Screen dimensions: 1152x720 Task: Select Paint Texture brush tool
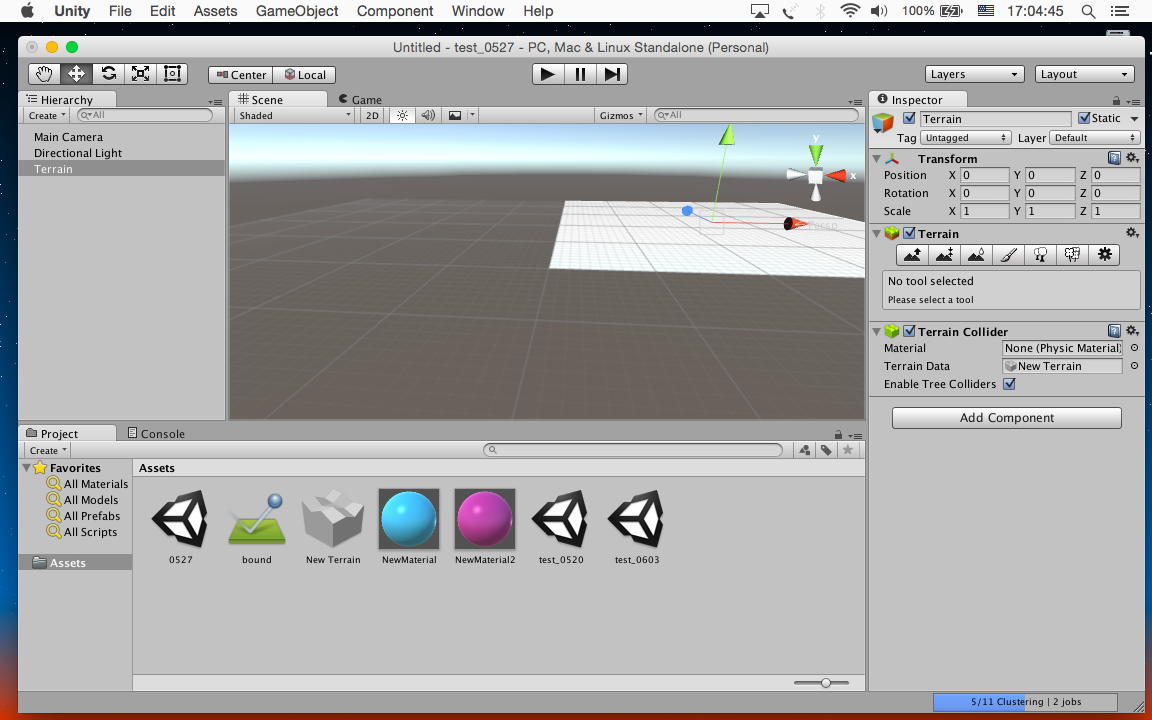pos(1009,255)
